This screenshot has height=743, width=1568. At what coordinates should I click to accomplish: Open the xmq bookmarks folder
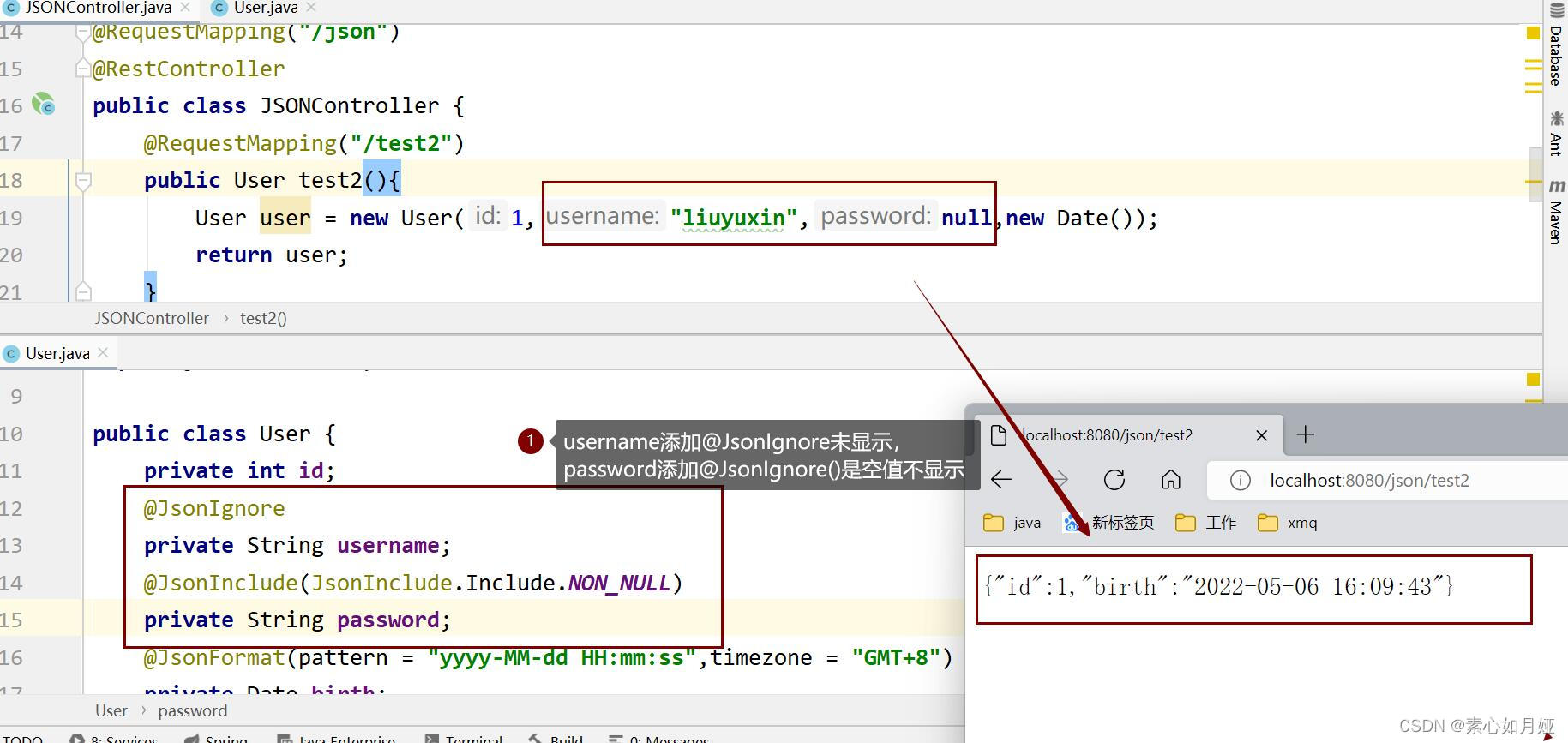(x=1288, y=523)
